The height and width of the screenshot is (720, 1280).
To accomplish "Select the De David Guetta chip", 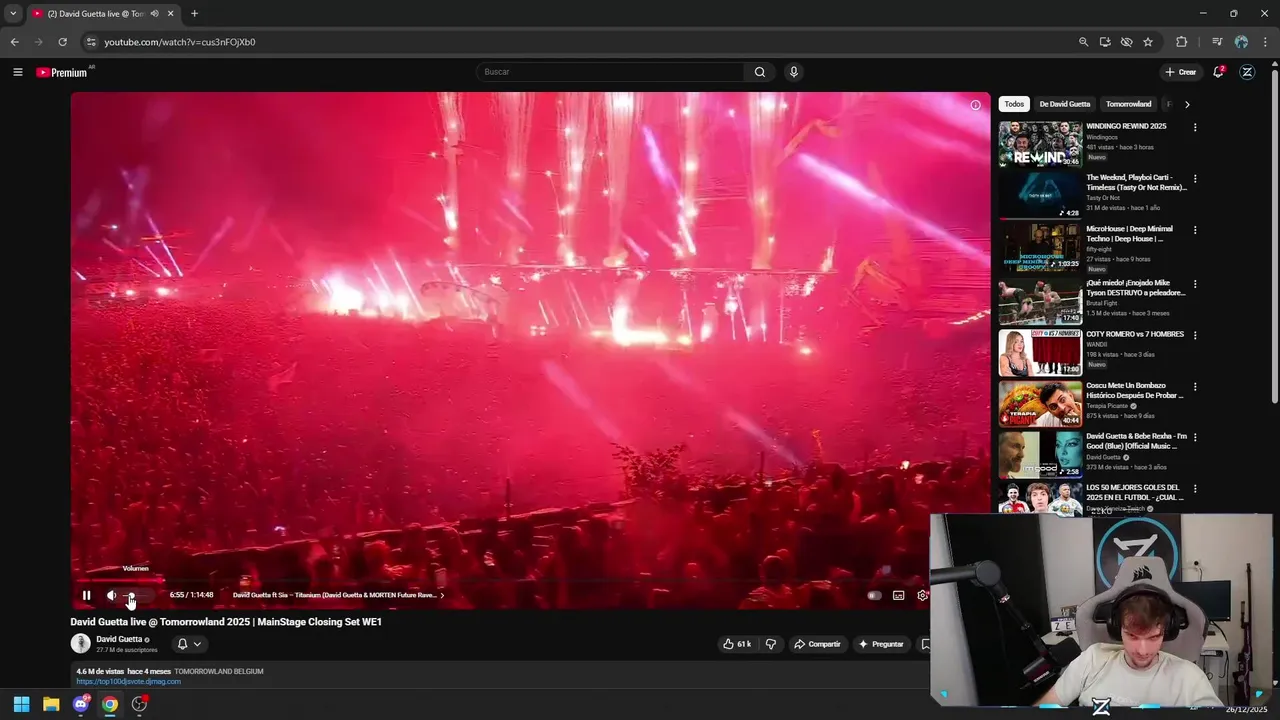I will point(1064,104).
